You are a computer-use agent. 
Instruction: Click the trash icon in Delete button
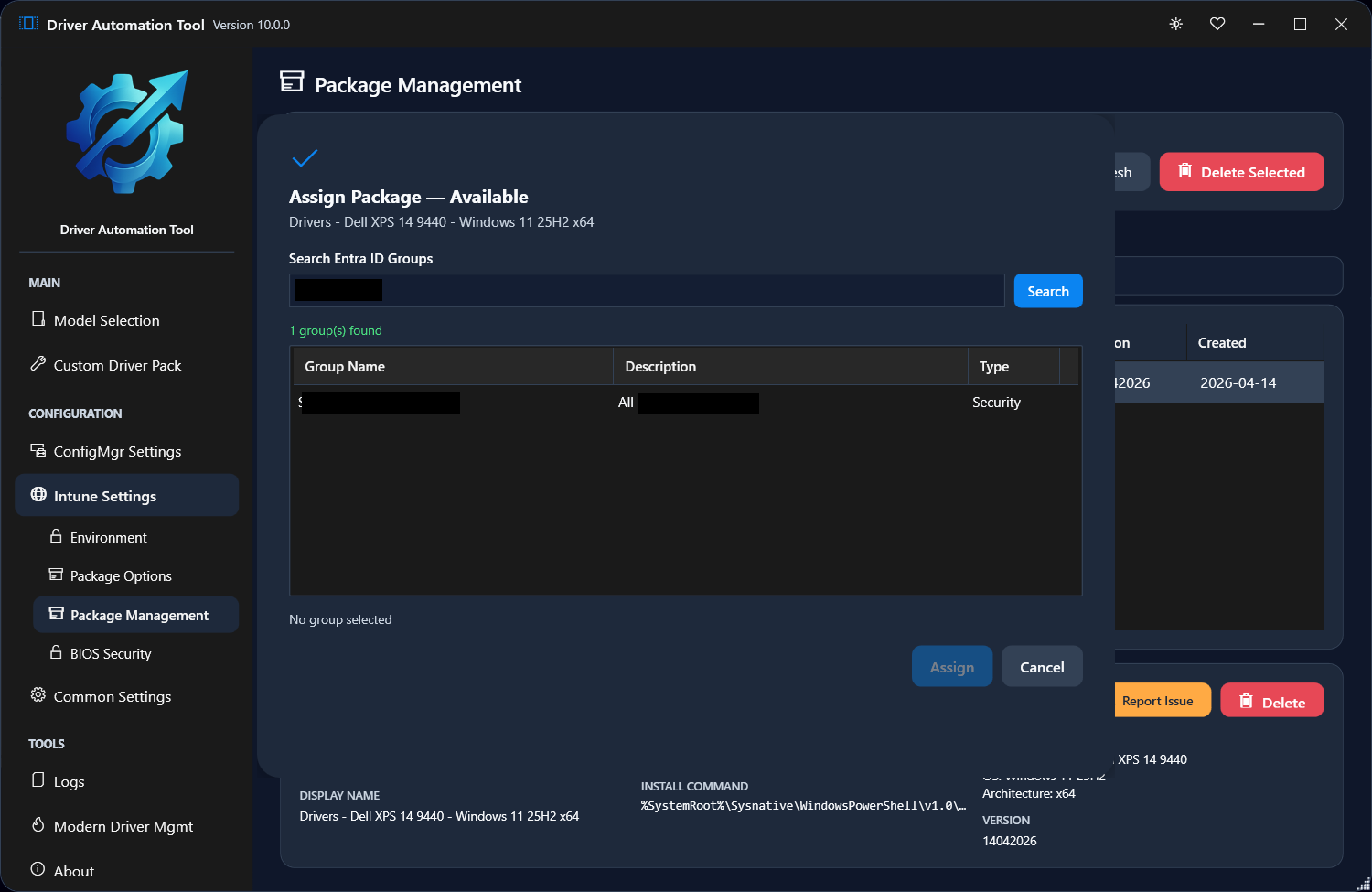click(1246, 701)
